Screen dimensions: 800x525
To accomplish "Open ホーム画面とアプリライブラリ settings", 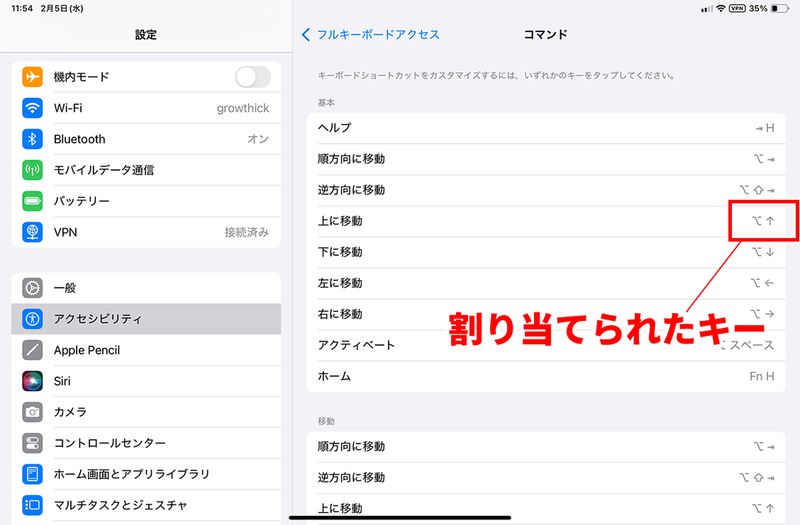I will tap(146, 474).
